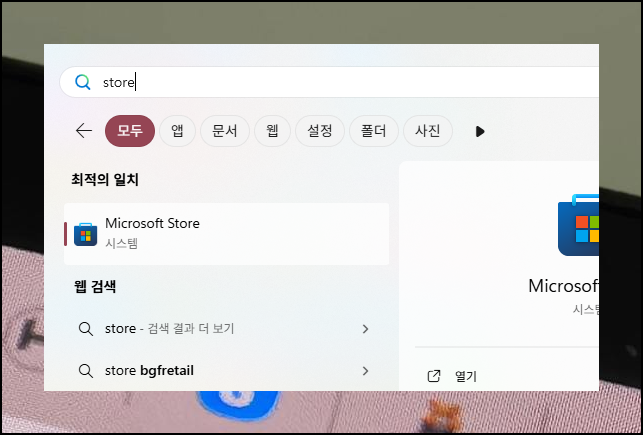Screen dimensions: 643x435
Task: Select the 모두 filter tab
Action: click(x=130, y=131)
